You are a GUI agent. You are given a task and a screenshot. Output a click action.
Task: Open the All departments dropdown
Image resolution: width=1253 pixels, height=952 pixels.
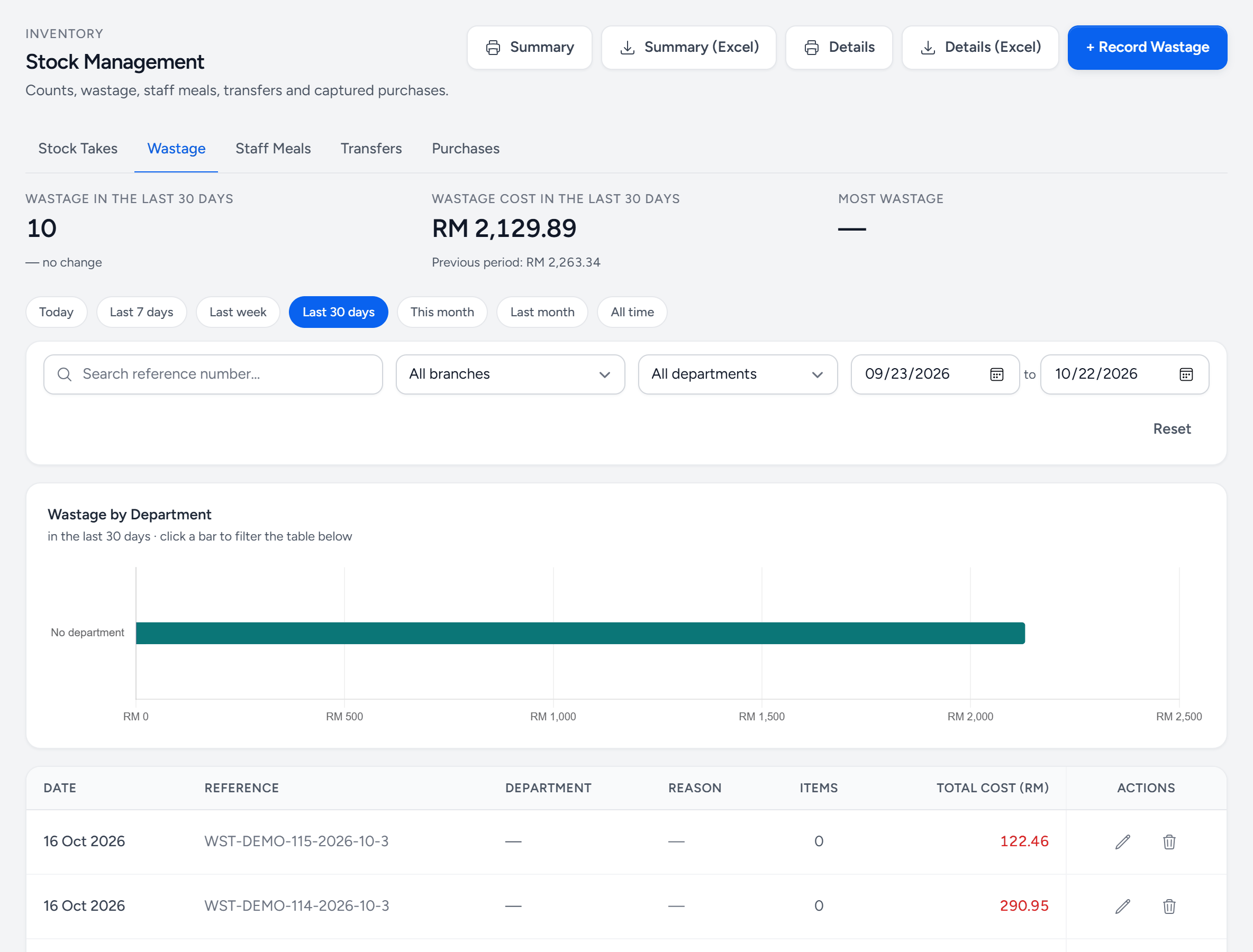point(738,374)
